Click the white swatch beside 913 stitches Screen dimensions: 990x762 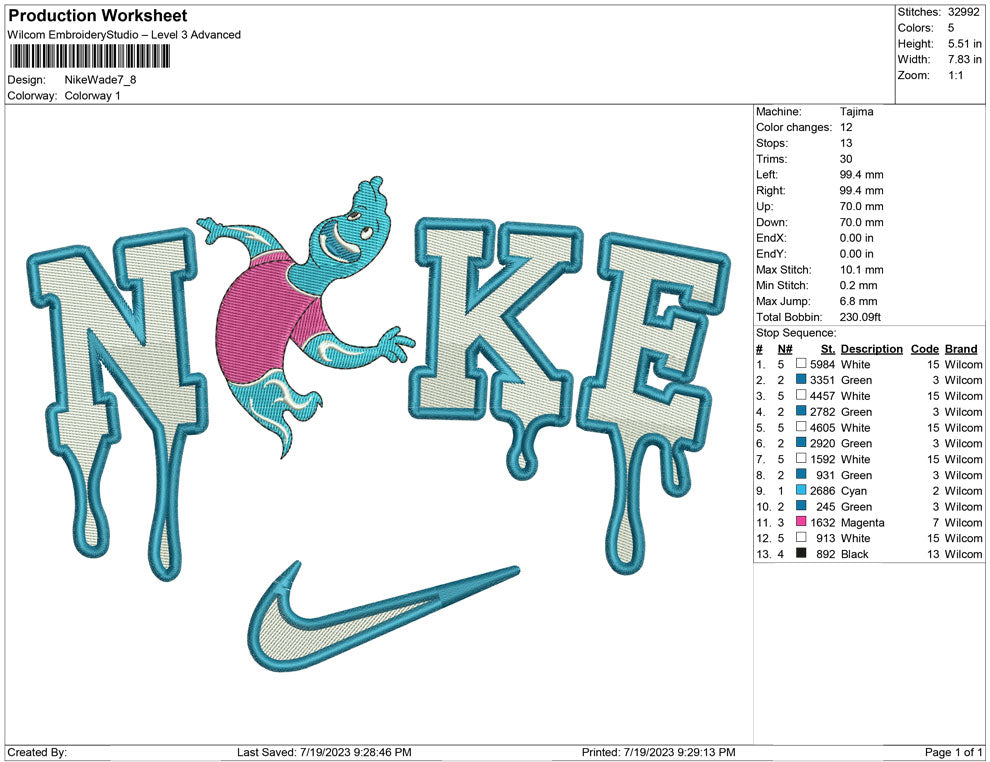[x=801, y=537]
